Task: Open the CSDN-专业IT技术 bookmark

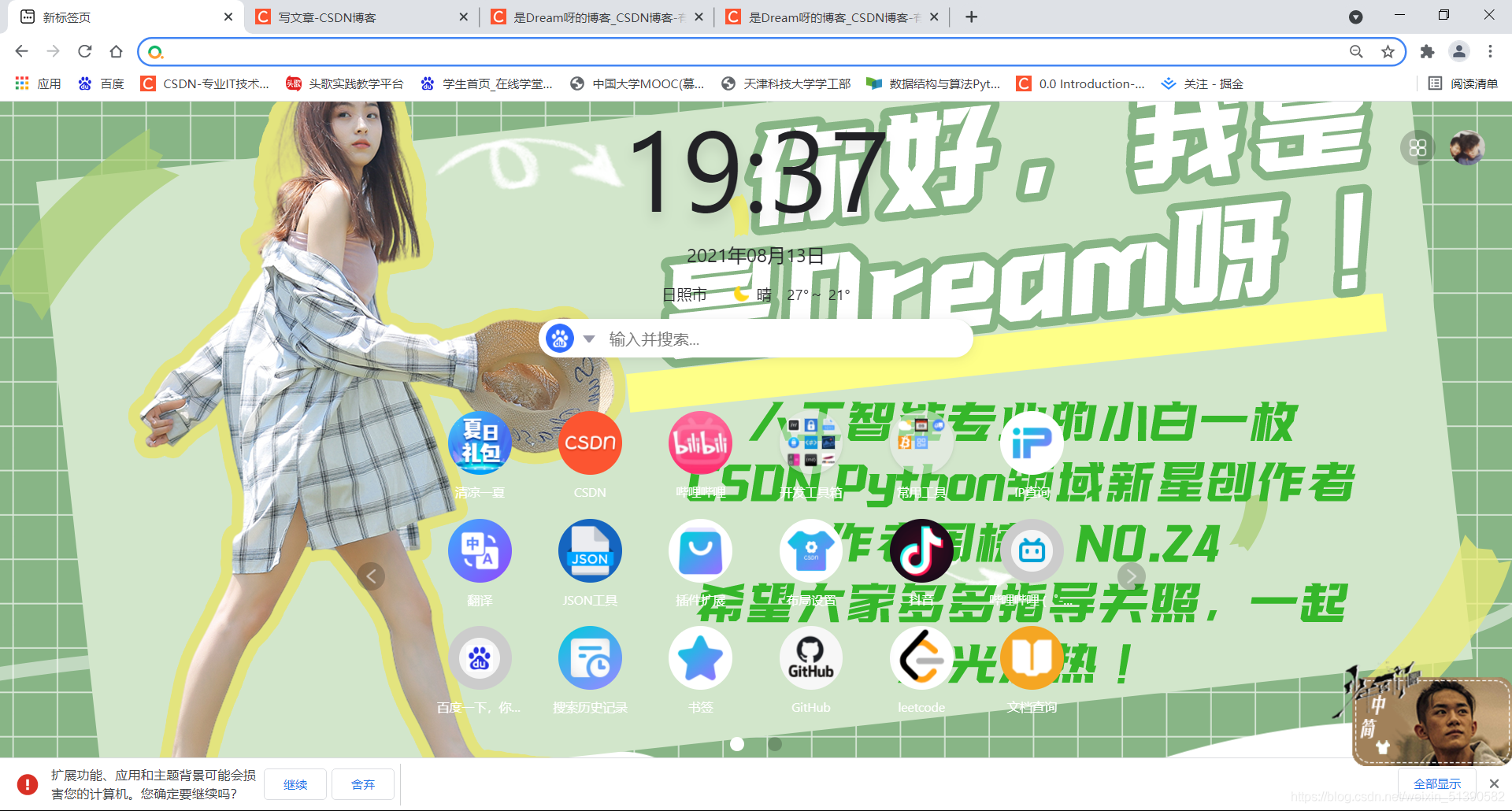Action: [205, 84]
